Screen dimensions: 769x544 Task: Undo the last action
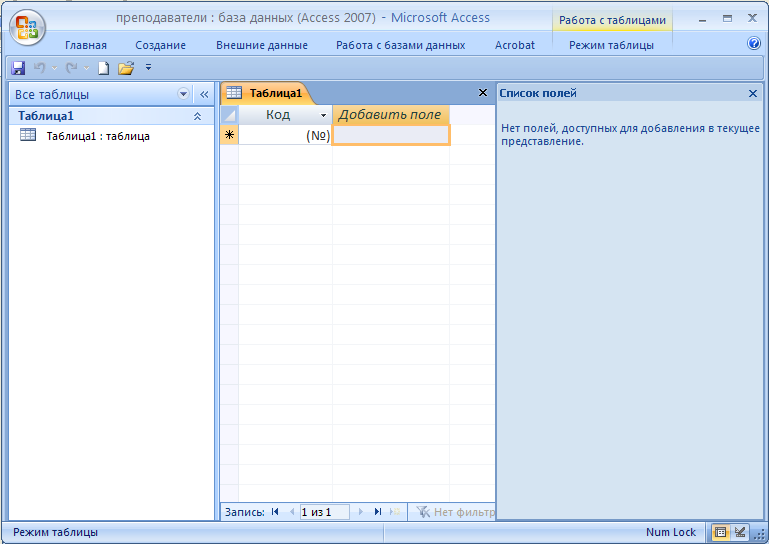(40, 68)
